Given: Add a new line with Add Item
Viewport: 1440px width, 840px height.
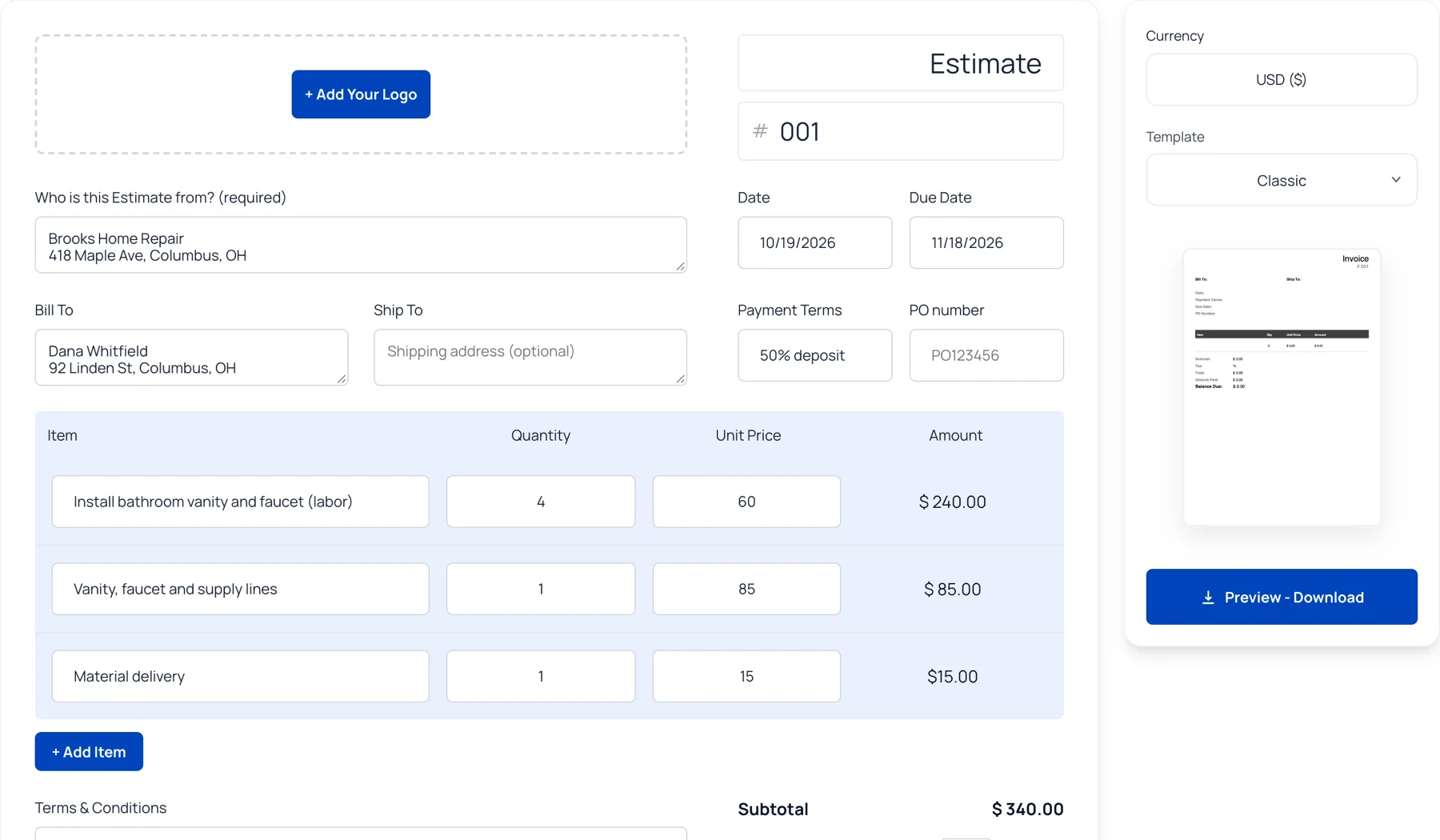Looking at the screenshot, I should 89,751.
